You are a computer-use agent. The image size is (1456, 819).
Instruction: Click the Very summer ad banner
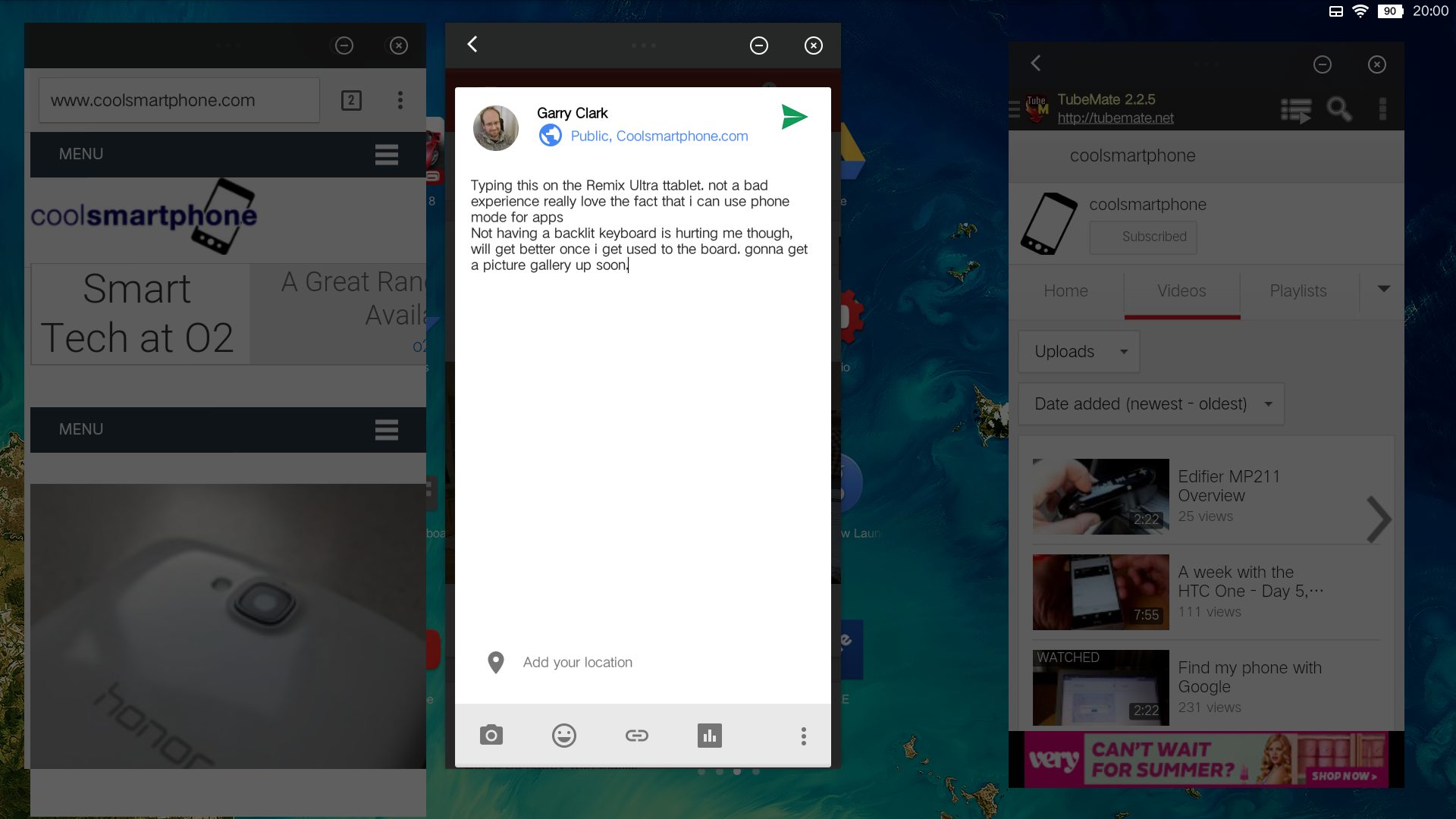click(x=1206, y=759)
